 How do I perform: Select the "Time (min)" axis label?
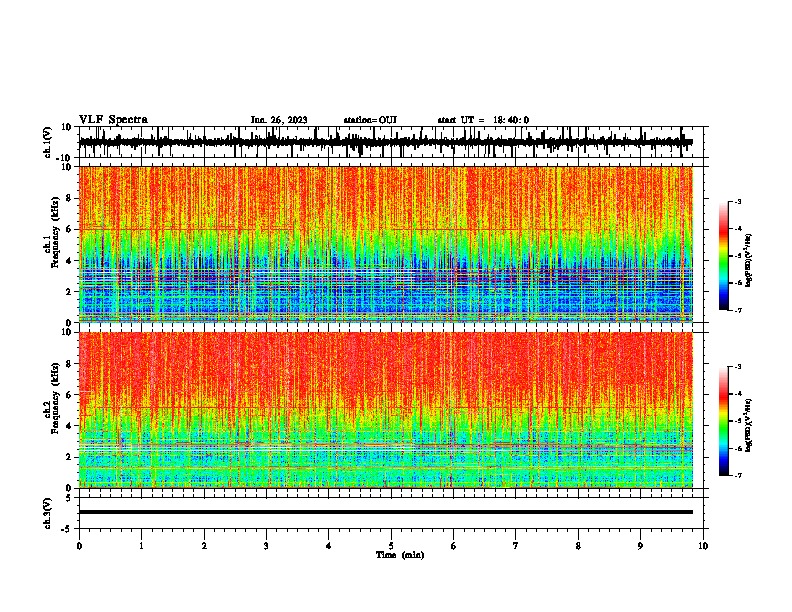click(x=400, y=555)
